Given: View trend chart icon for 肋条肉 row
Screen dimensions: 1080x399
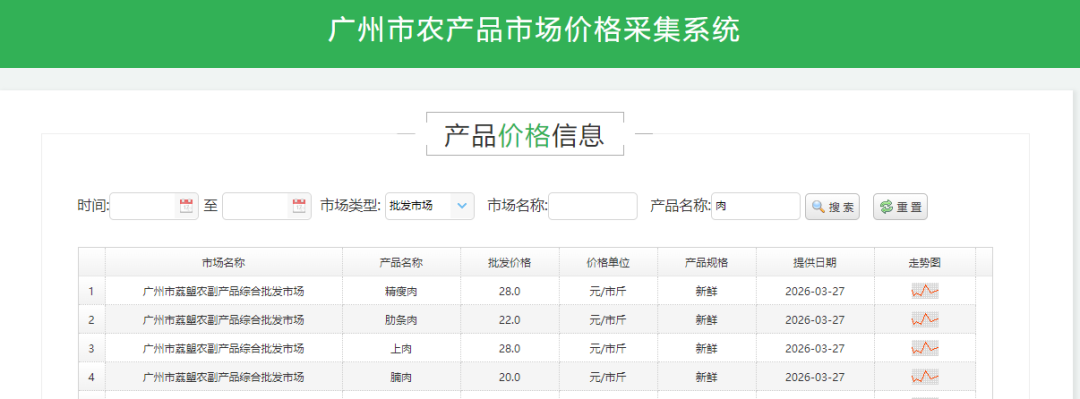Looking at the screenshot, I should pyautogui.click(x=925, y=320).
